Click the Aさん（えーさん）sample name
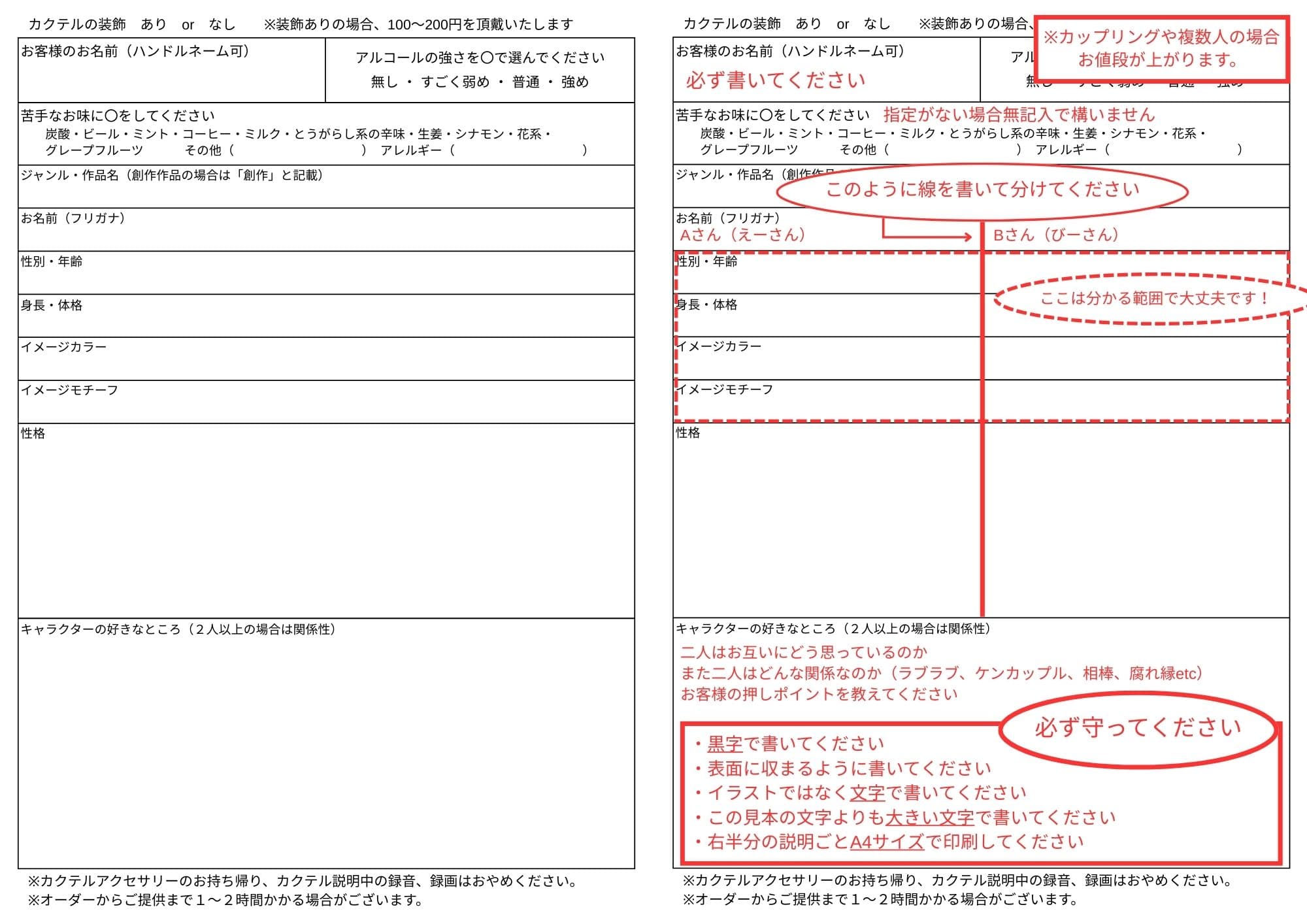 (x=742, y=235)
